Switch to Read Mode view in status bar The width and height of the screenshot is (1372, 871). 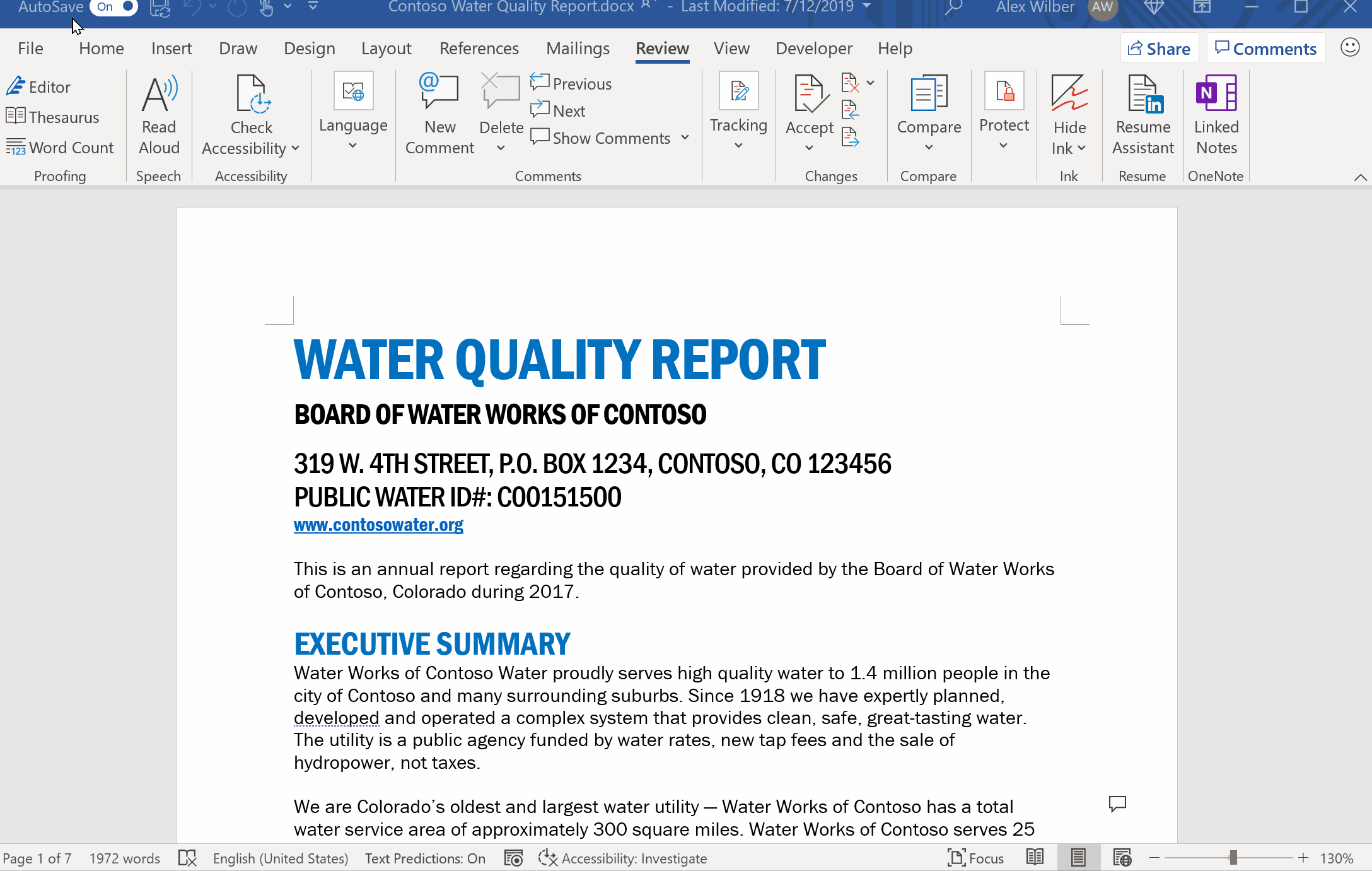[x=1035, y=858]
